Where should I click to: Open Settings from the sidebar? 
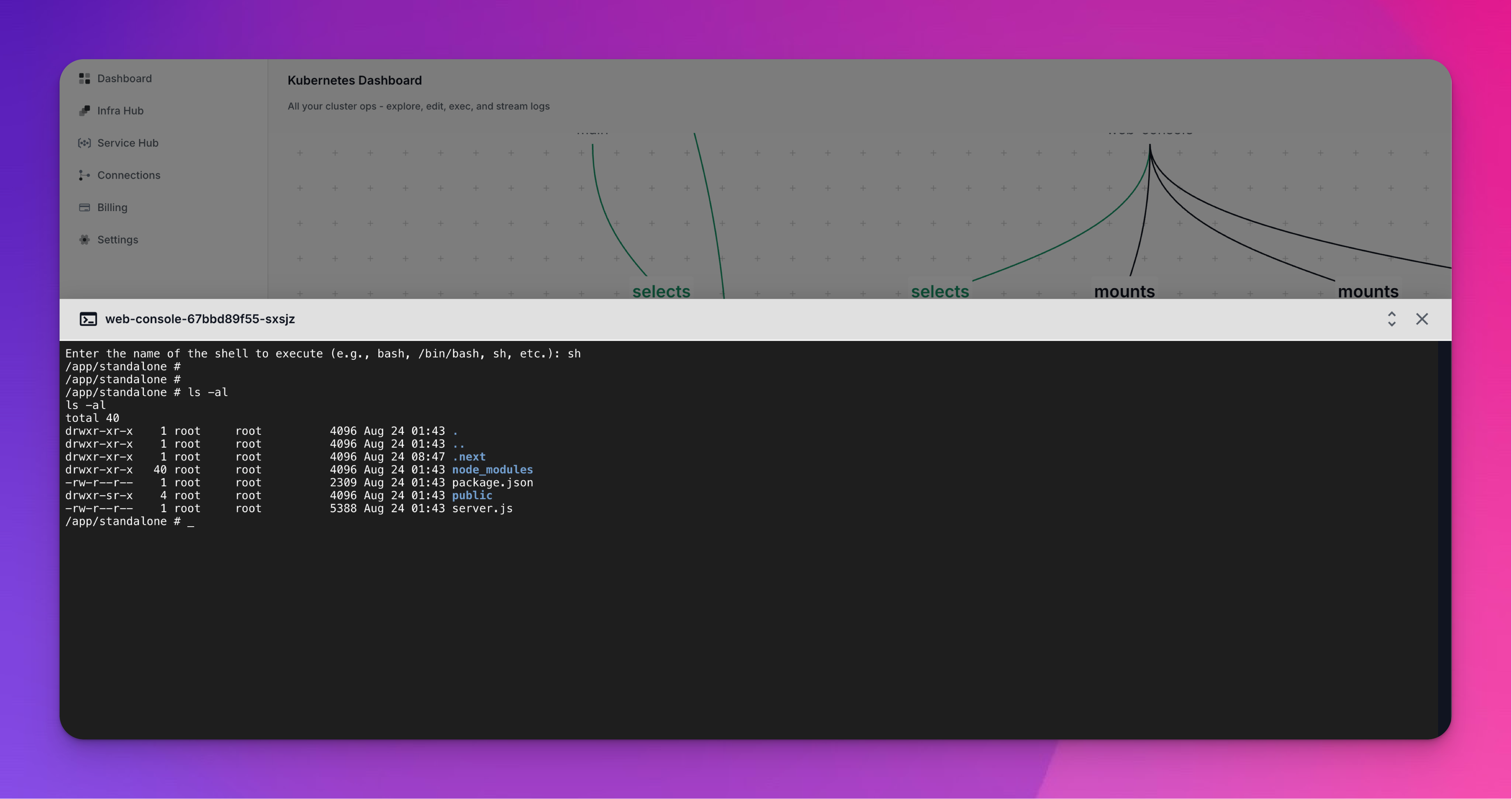tap(117, 240)
